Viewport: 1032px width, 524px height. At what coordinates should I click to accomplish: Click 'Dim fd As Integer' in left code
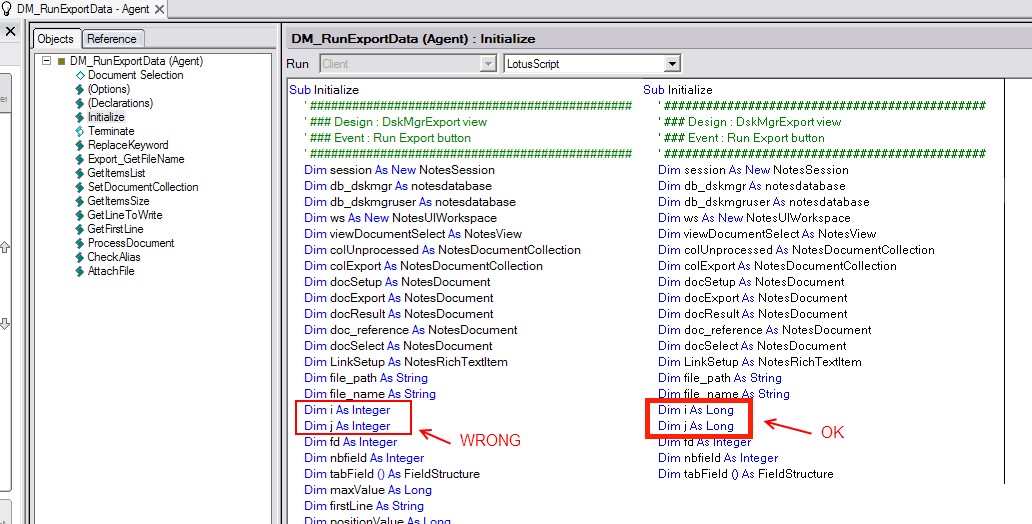[x=351, y=442]
